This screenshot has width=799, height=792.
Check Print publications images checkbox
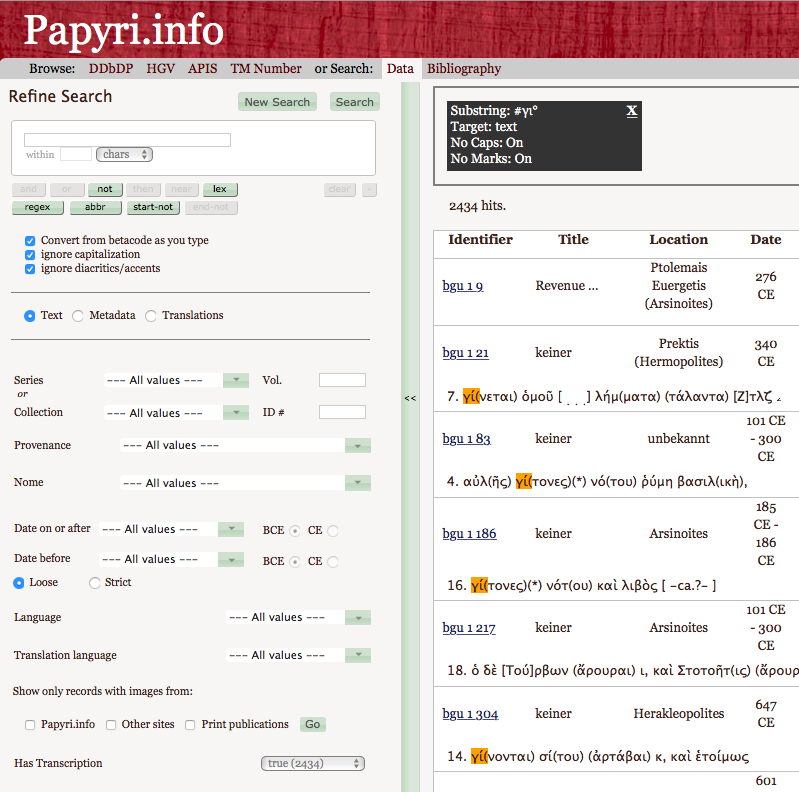(190, 725)
